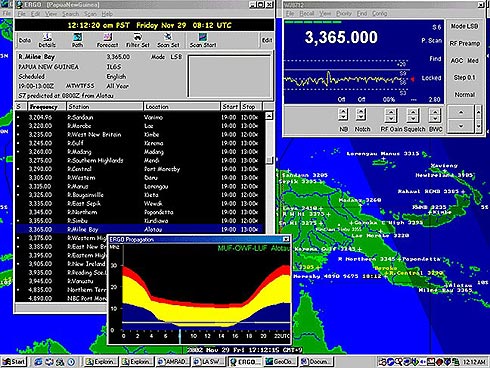
Task: Click the Scan Set toolbar icon
Action: (168, 41)
